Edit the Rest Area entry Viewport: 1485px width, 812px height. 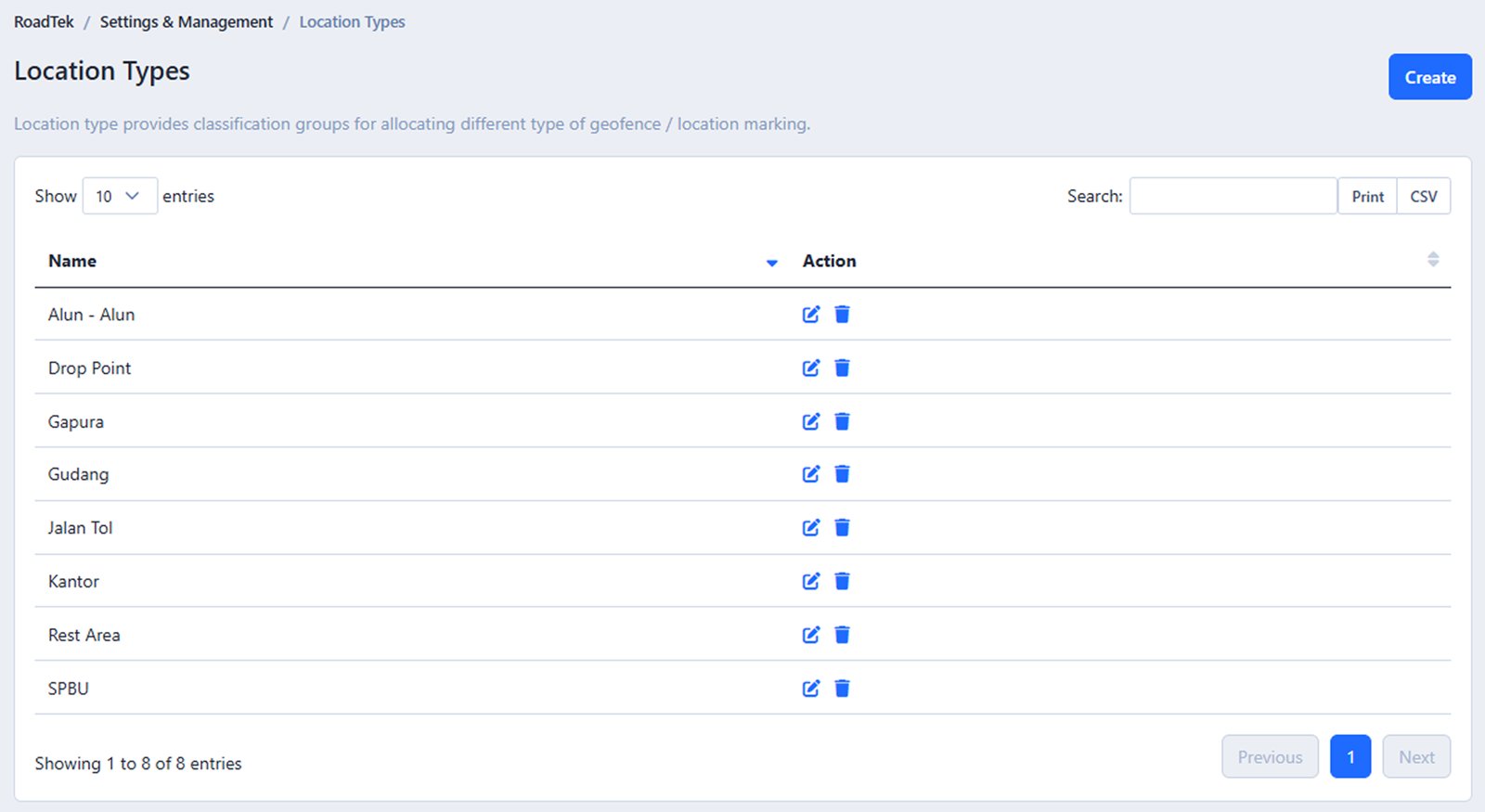tap(810, 635)
